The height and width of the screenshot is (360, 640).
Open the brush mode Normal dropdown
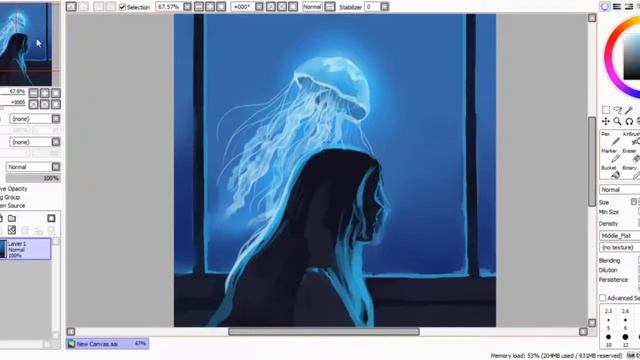click(620, 190)
